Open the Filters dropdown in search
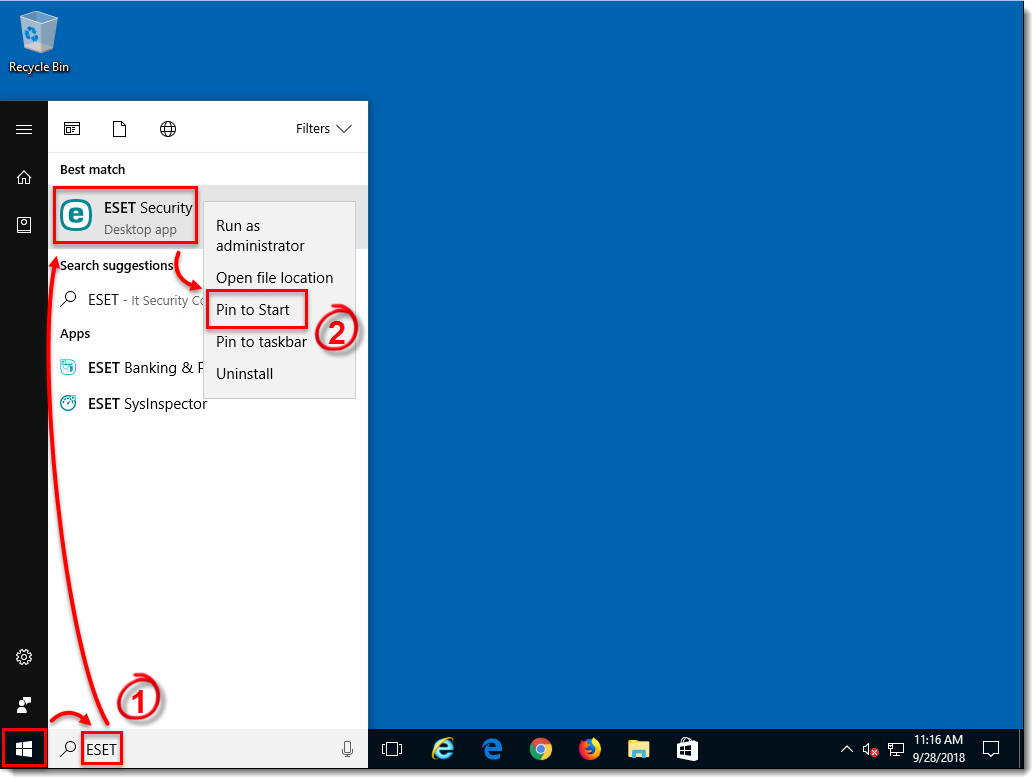 [322, 128]
